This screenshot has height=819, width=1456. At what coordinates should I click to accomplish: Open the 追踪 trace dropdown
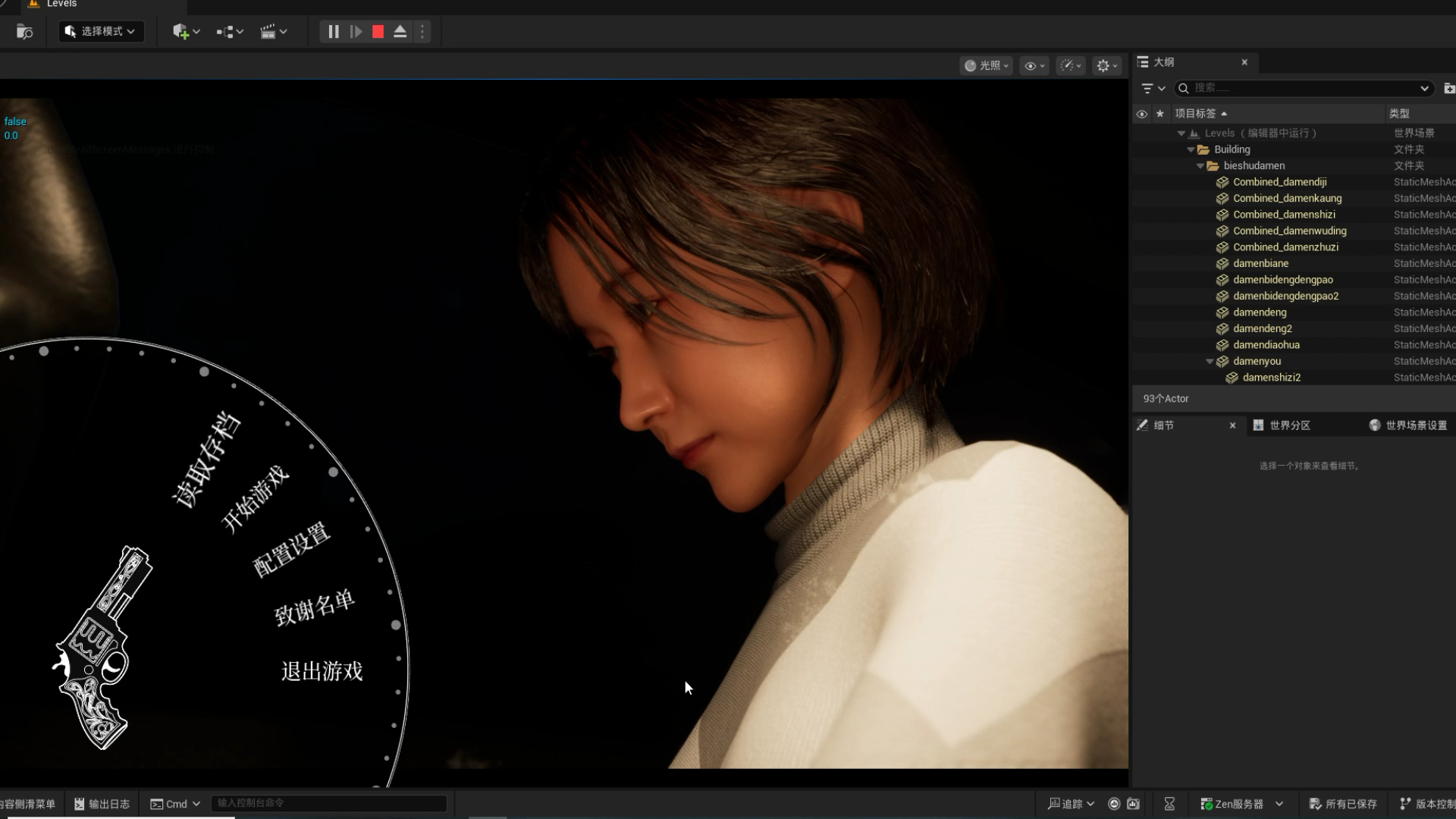(x=1072, y=804)
